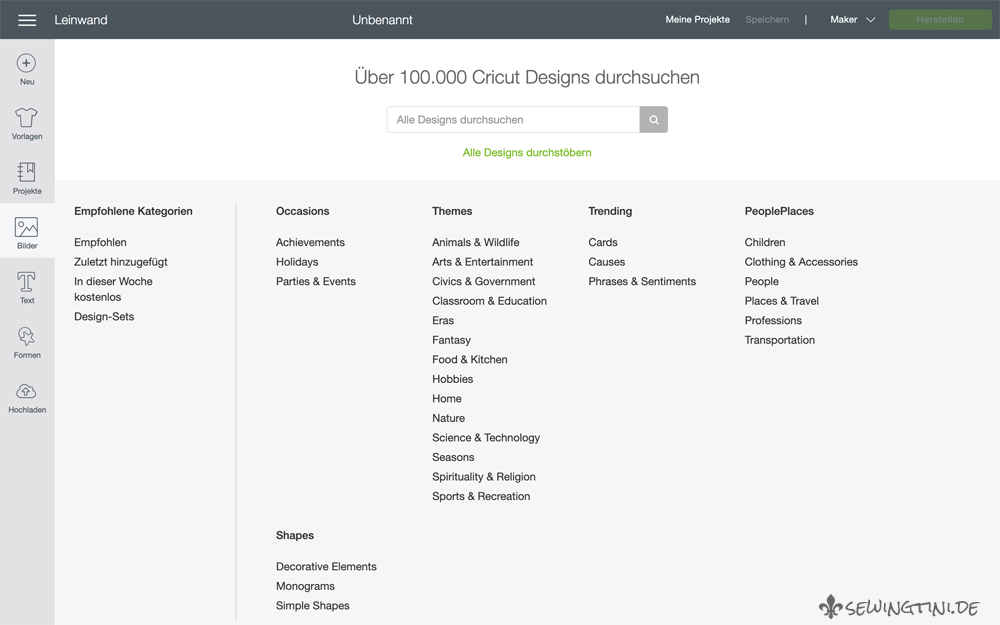
Task: Click the Themes heading
Action: tap(452, 211)
